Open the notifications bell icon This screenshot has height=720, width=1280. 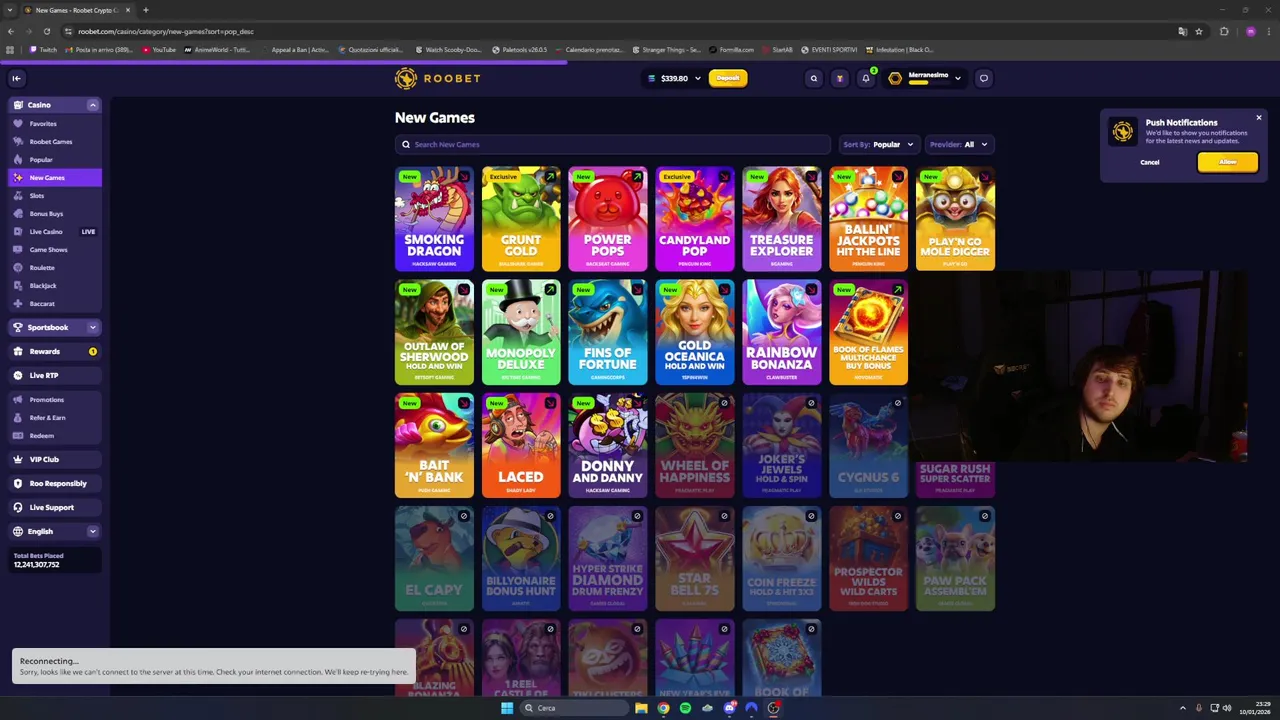point(866,78)
